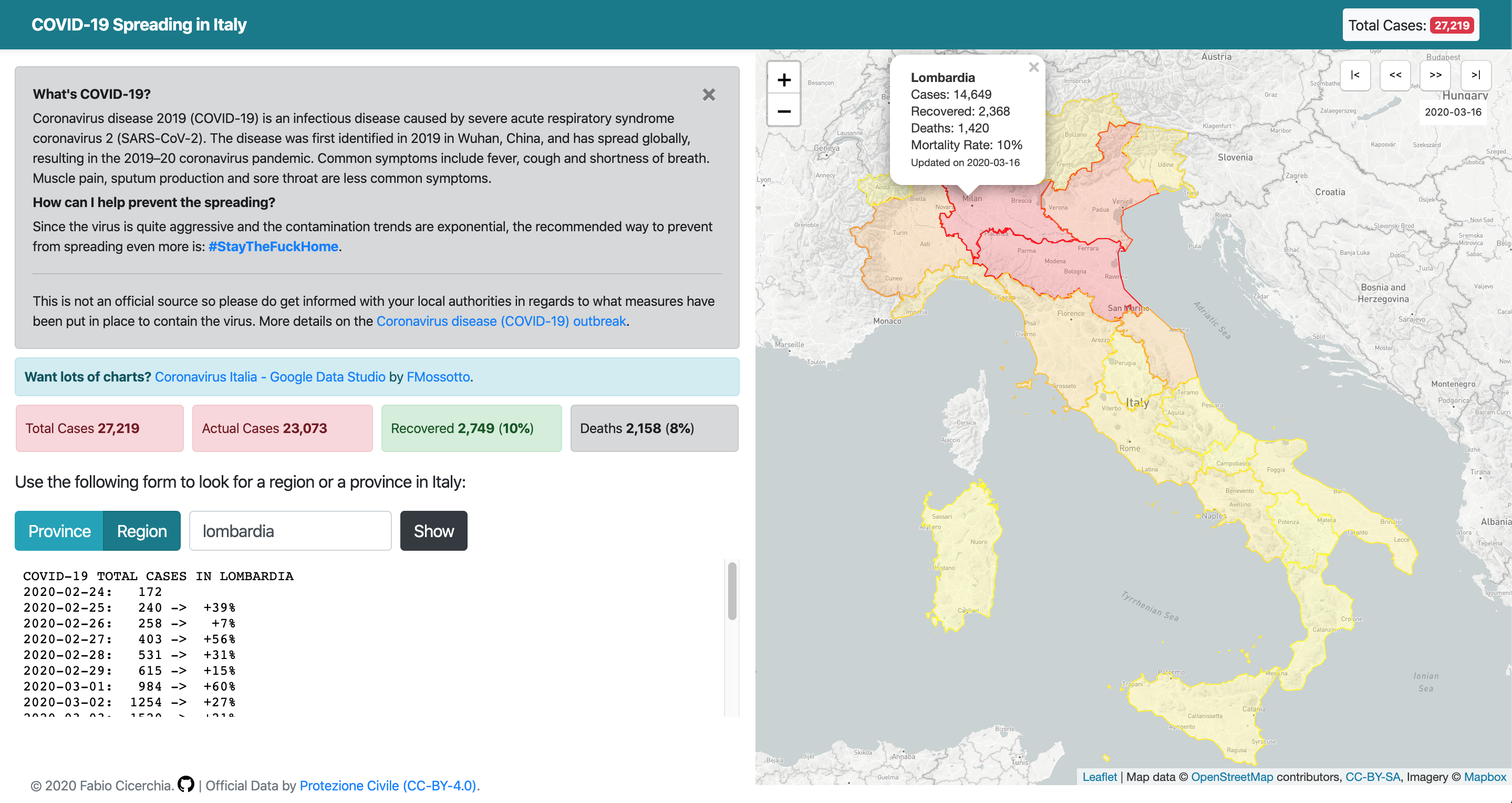Open the GitHub icon in footer
Image resolution: width=1512 pixels, height=803 pixels.
pos(186,784)
